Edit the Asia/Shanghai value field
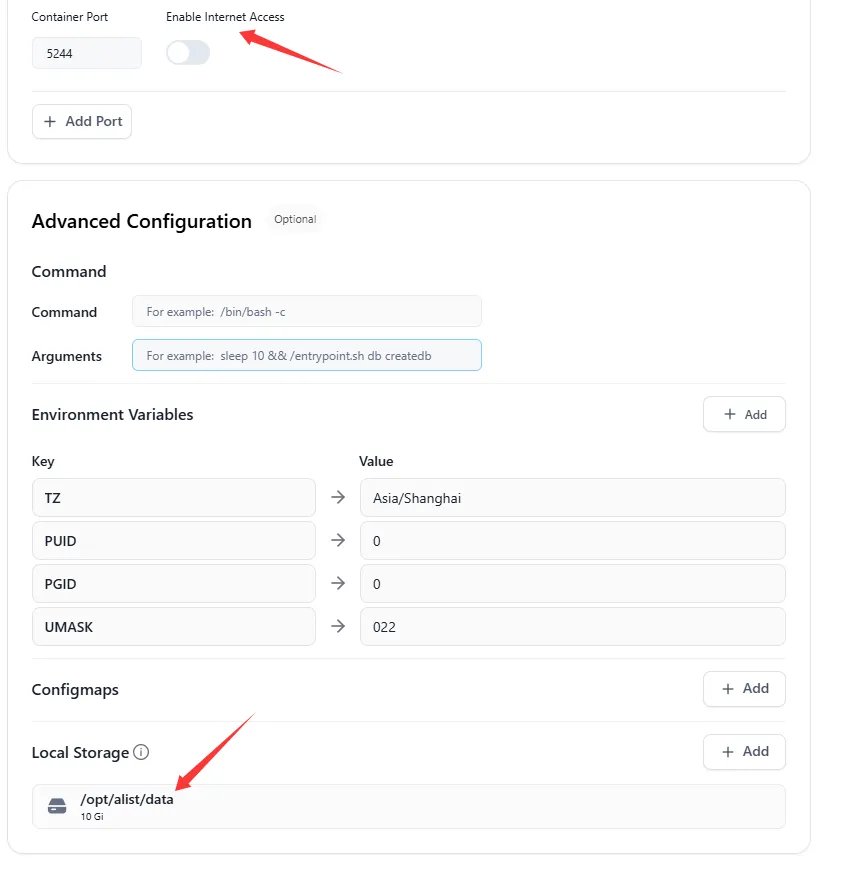 tap(573, 498)
